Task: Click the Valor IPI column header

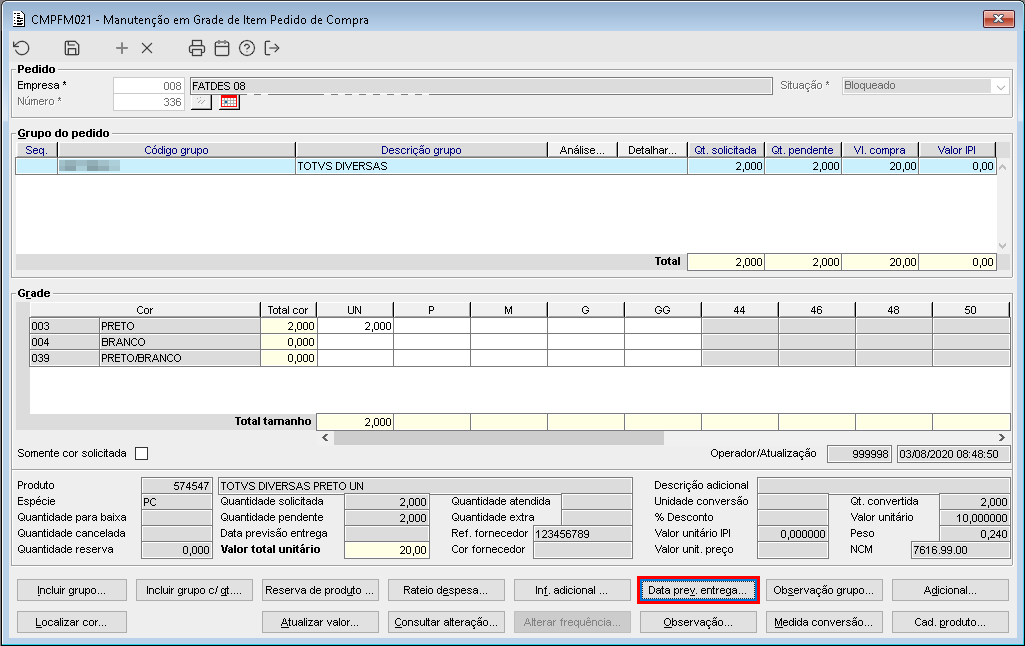Action: click(x=957, y=150)
